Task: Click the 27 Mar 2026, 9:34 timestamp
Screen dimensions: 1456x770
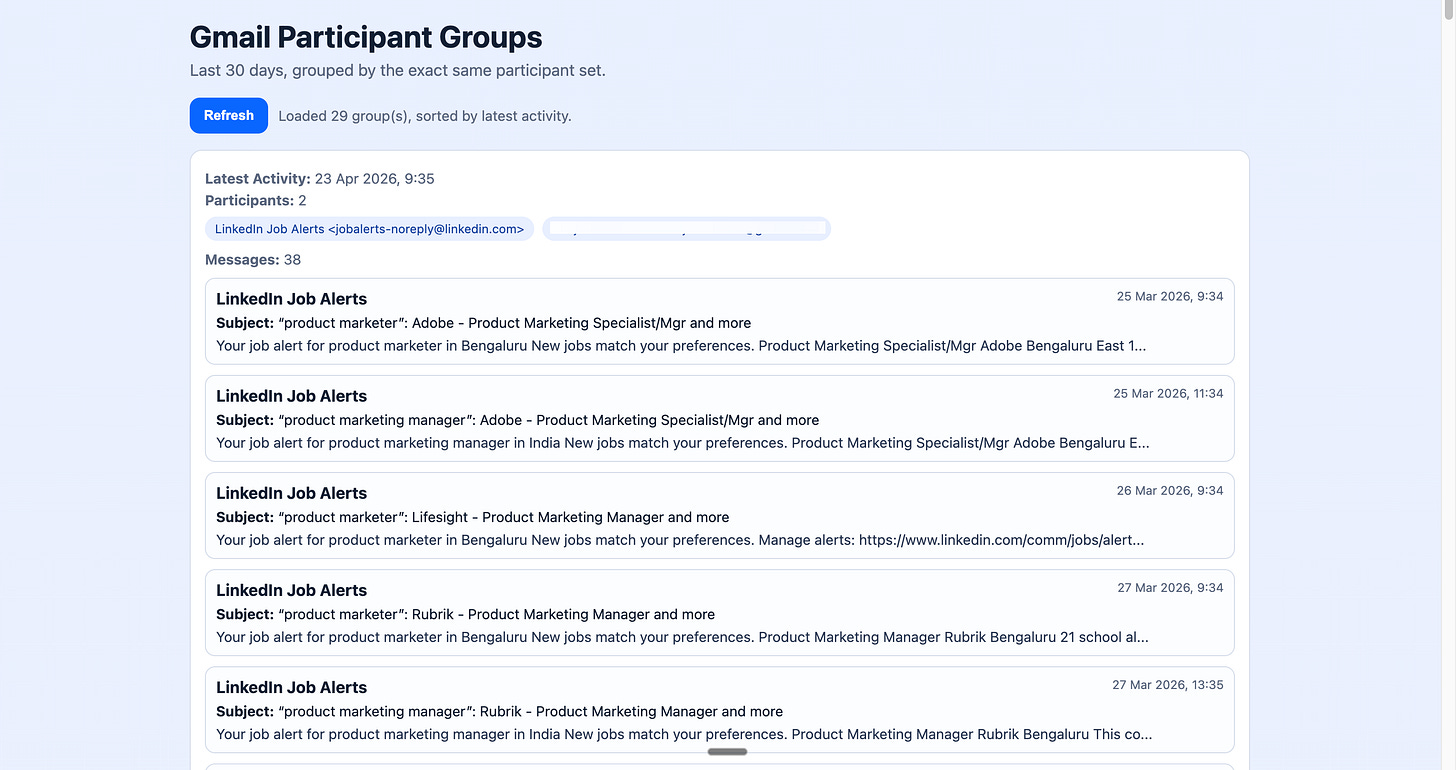Action: coord(1170,587)
